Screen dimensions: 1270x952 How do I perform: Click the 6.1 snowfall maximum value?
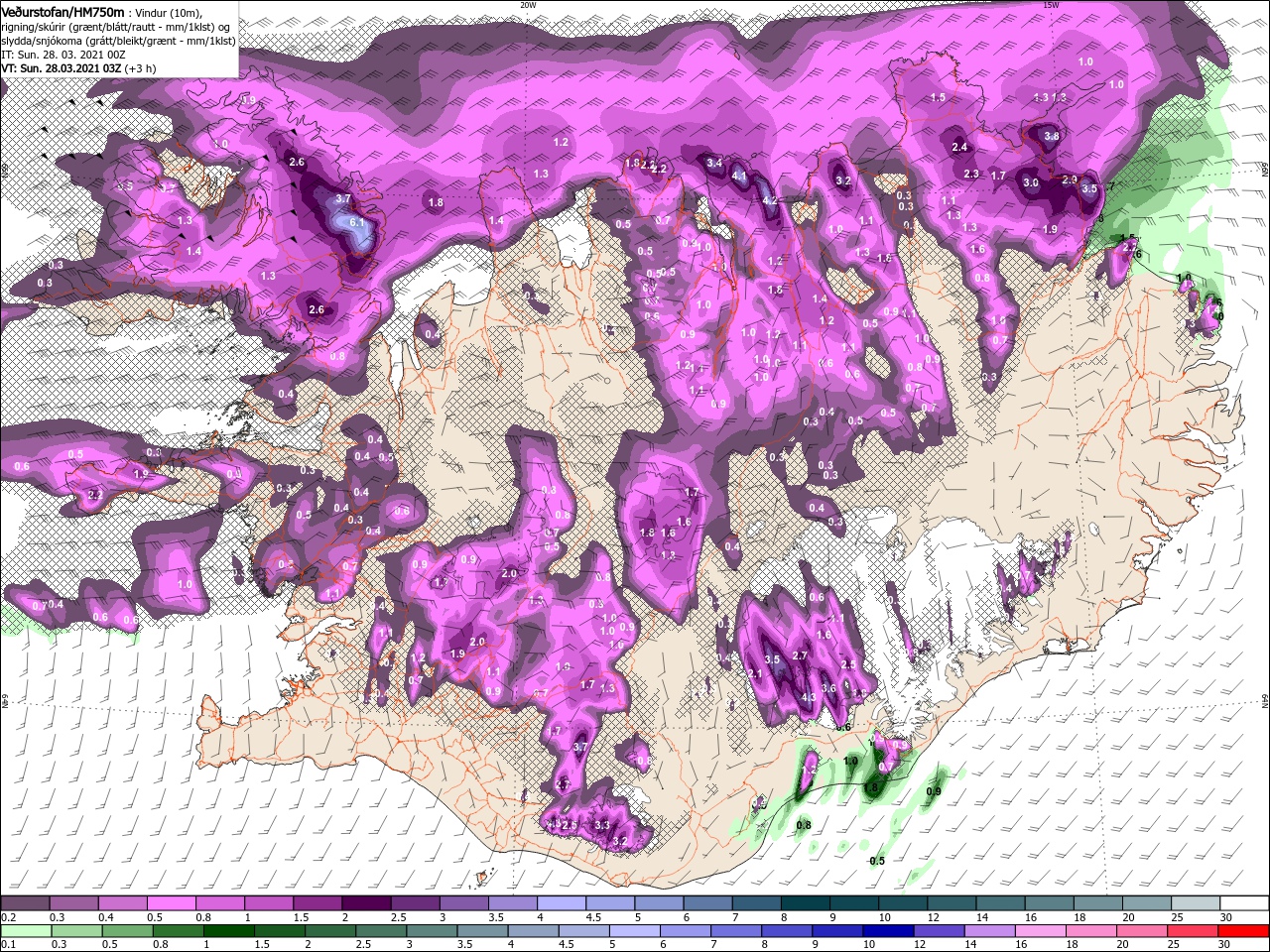pos(358,224)
